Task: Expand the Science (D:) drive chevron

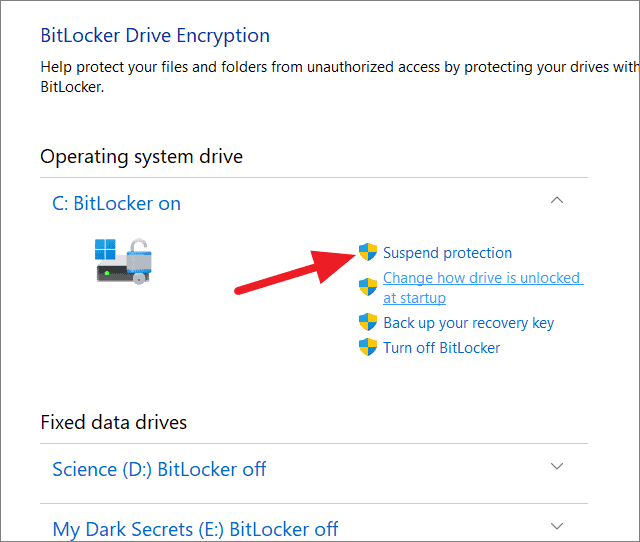Action: 557,466
